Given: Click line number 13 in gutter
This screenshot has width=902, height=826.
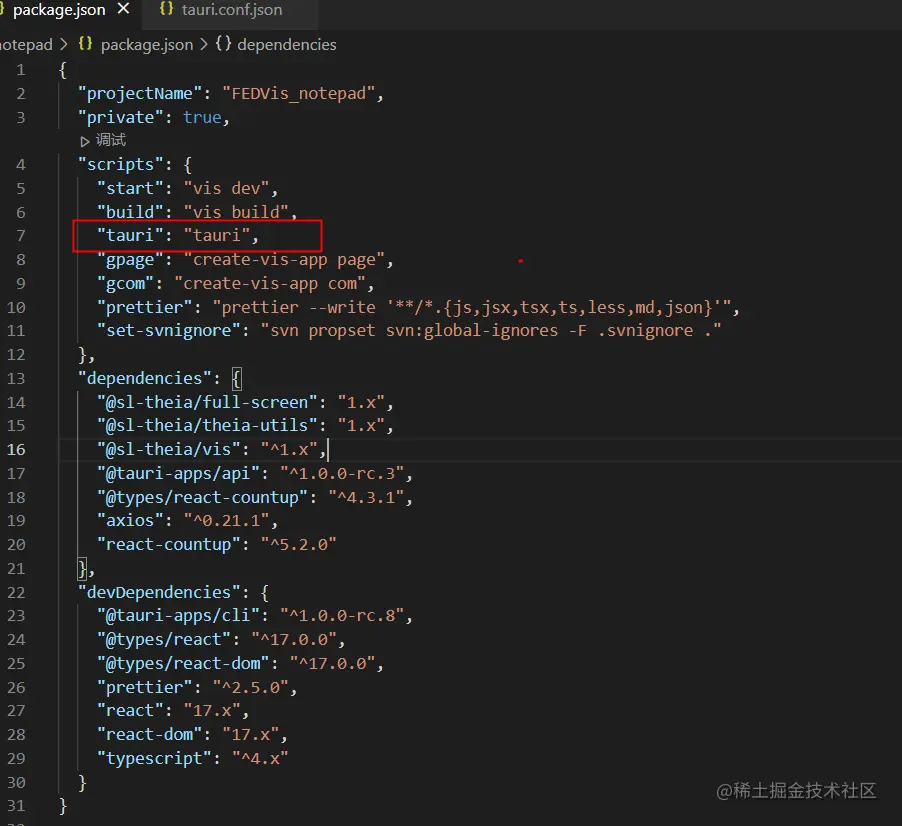Looking at the screenshot, I should click(x=16, y=379).
